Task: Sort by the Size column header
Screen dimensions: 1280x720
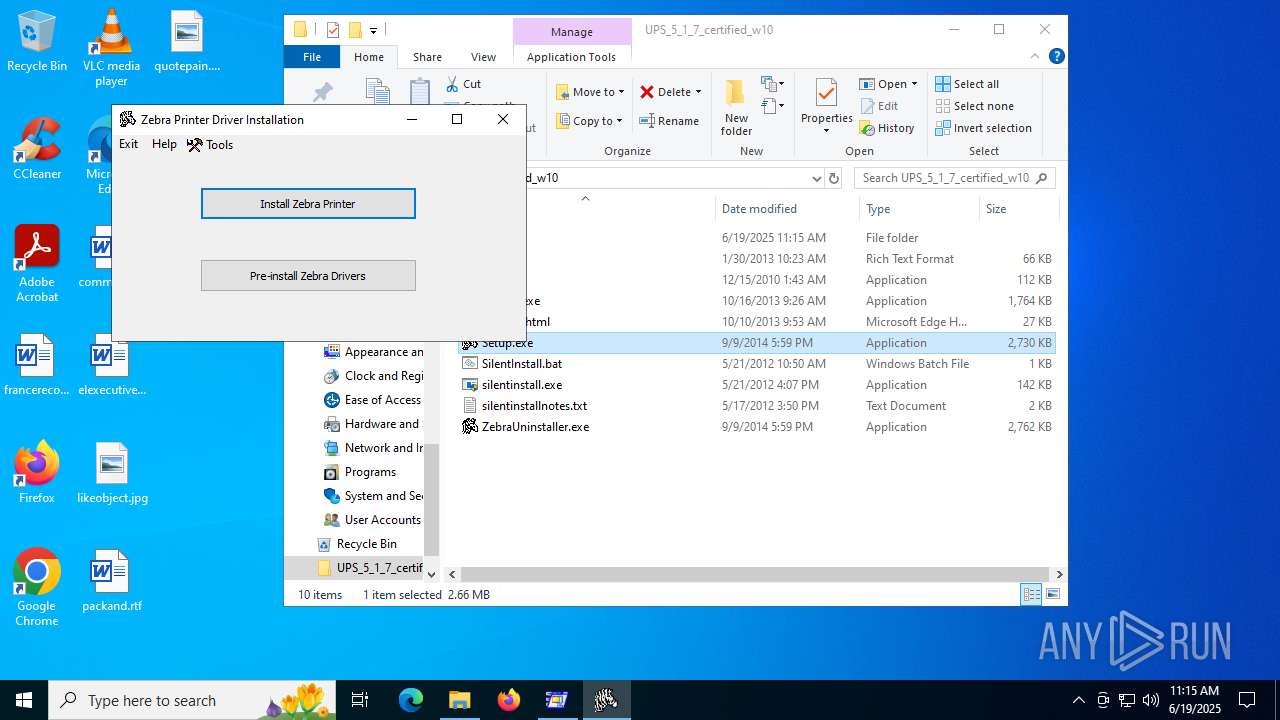Action: click(x=1018, y=209)
